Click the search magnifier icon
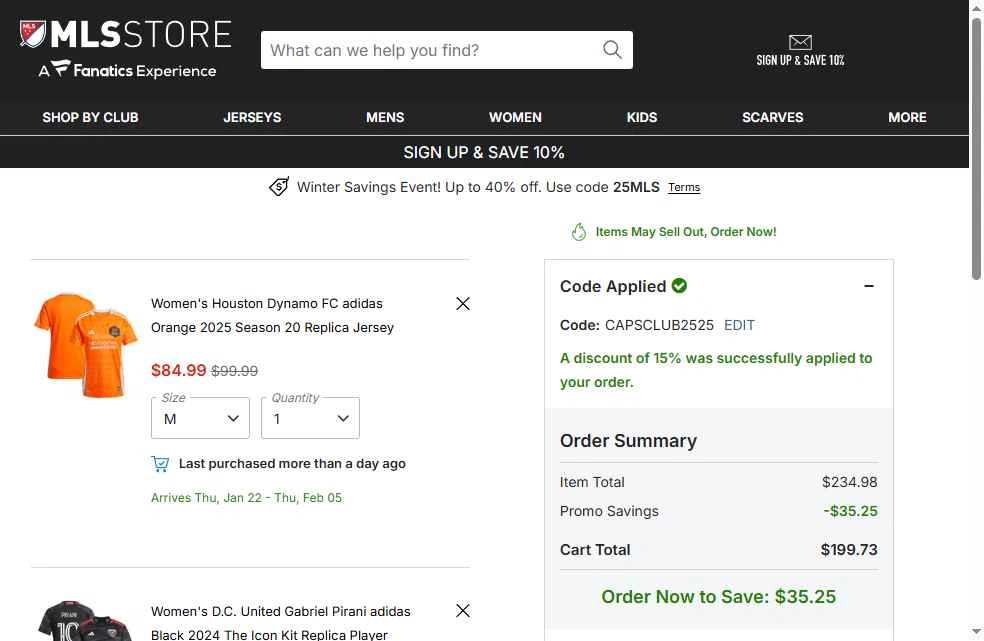This screenshot has height=641, width=984. coord(612,50)
